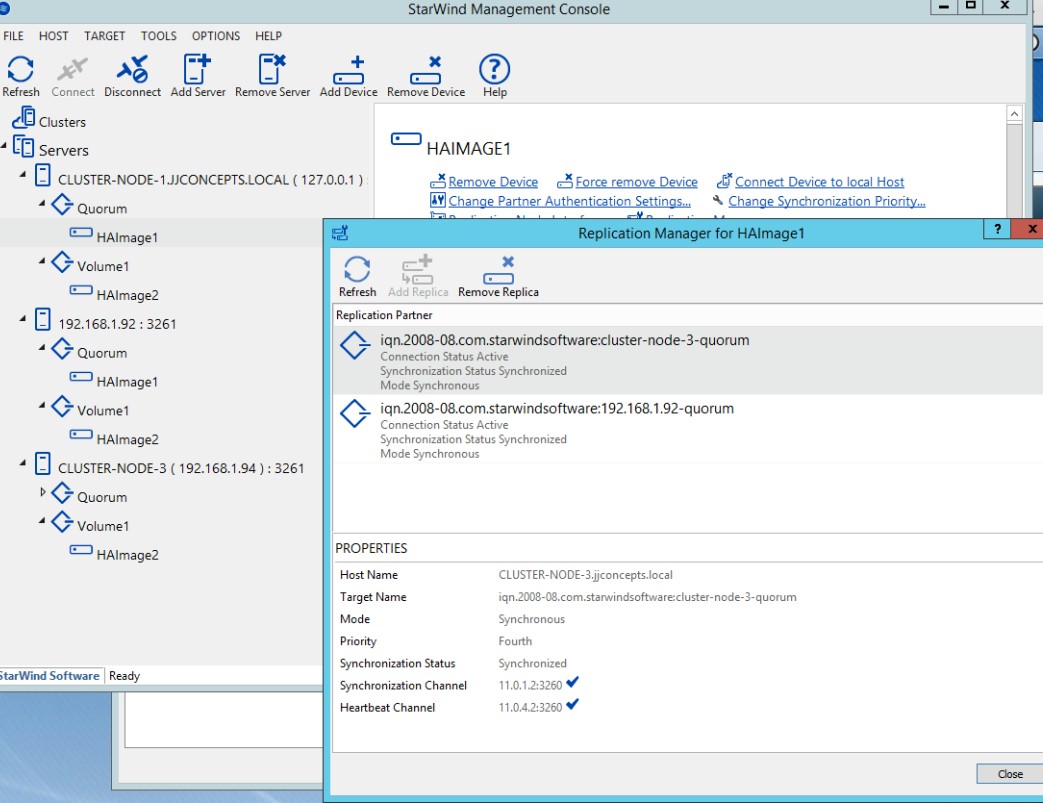This screenshot has height=803, width=1043.
Task: Collapse the CLUSTER-NODE-3 server node
Action: 23,462
